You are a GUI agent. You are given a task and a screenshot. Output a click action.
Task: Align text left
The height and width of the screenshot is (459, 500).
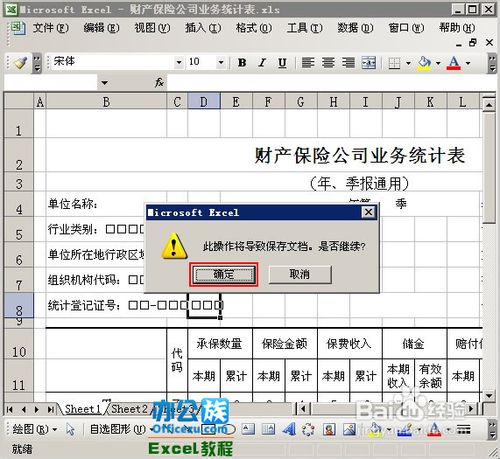click(308, 62)
